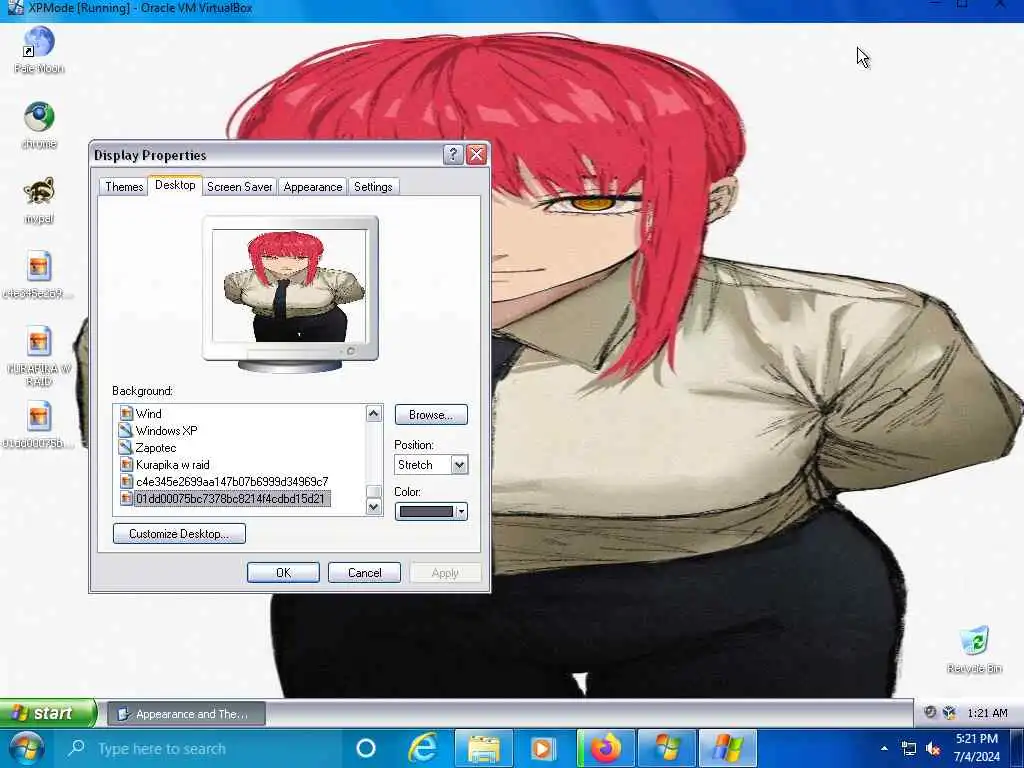Viewport: 1024px width, 768px height.
Task: Select the 01dd00075bc7378bc8214f4cdbd15d21 background
Action: [x=230, y=498]
